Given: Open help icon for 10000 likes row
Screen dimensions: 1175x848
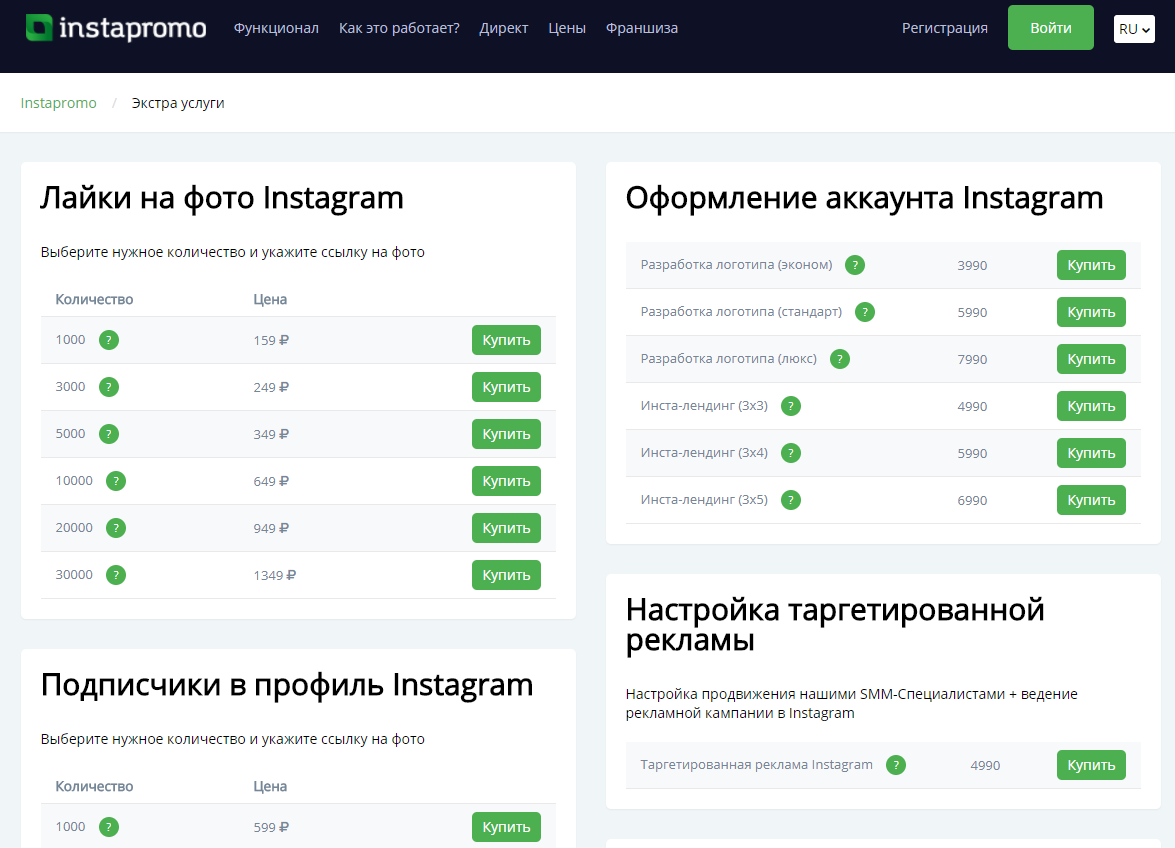Looking at the screenshot, I should (x=115, y=481).
